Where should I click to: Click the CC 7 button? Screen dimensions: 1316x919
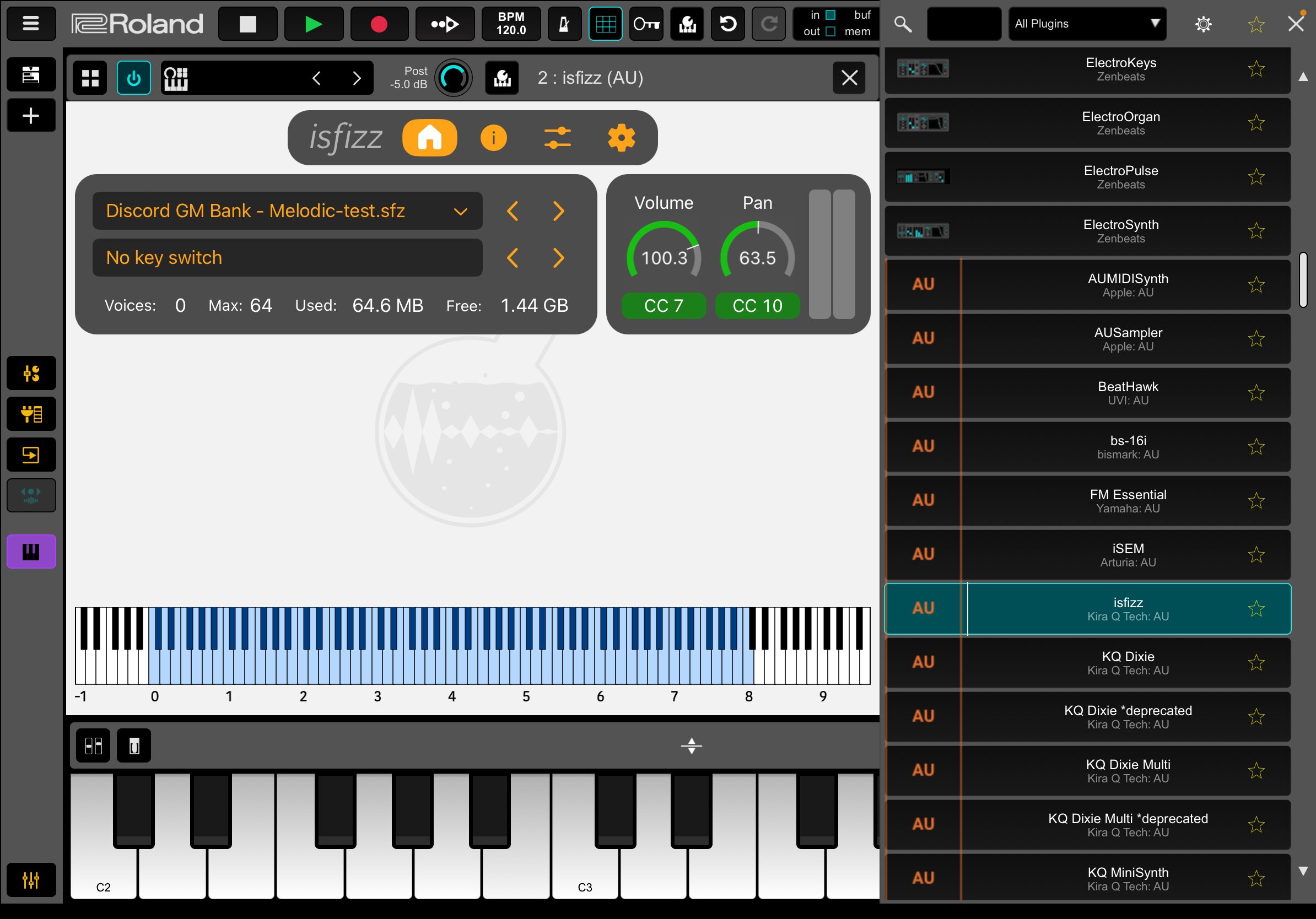click(664, 306)
